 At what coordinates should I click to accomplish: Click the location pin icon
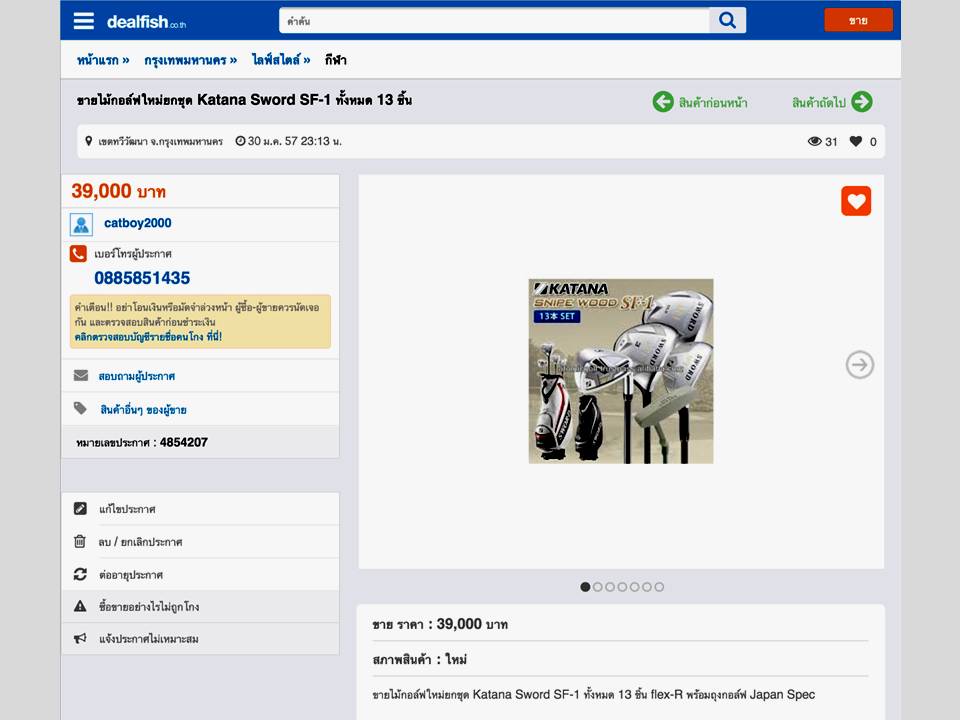pyautogui.click(x=89, y=141)
